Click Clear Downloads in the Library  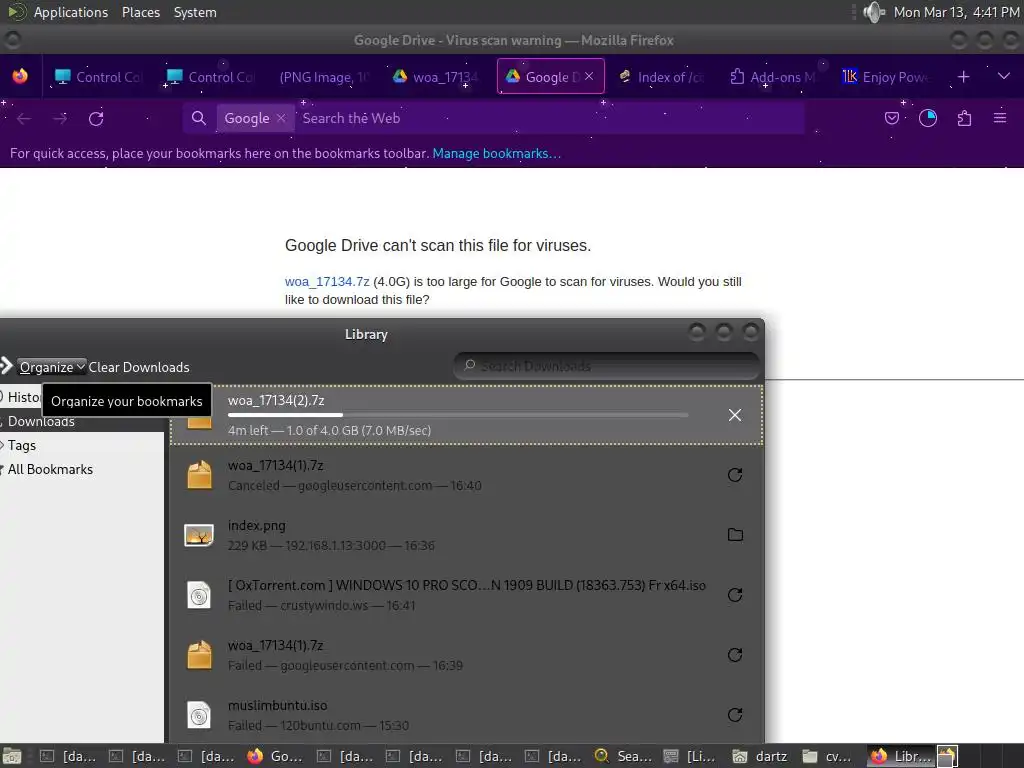click(x=138, y=367)
